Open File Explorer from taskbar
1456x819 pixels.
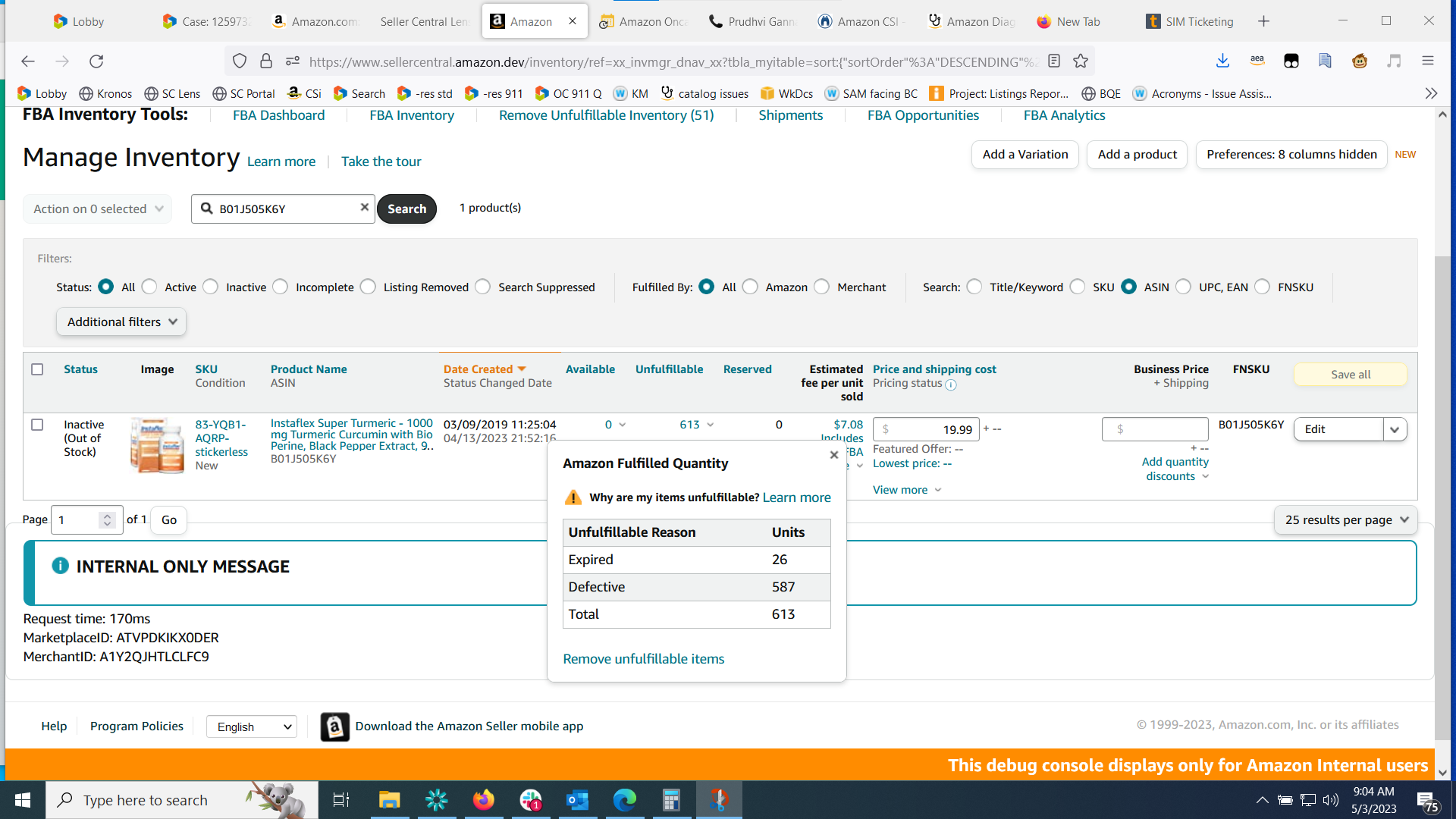[x=389, y=800]
